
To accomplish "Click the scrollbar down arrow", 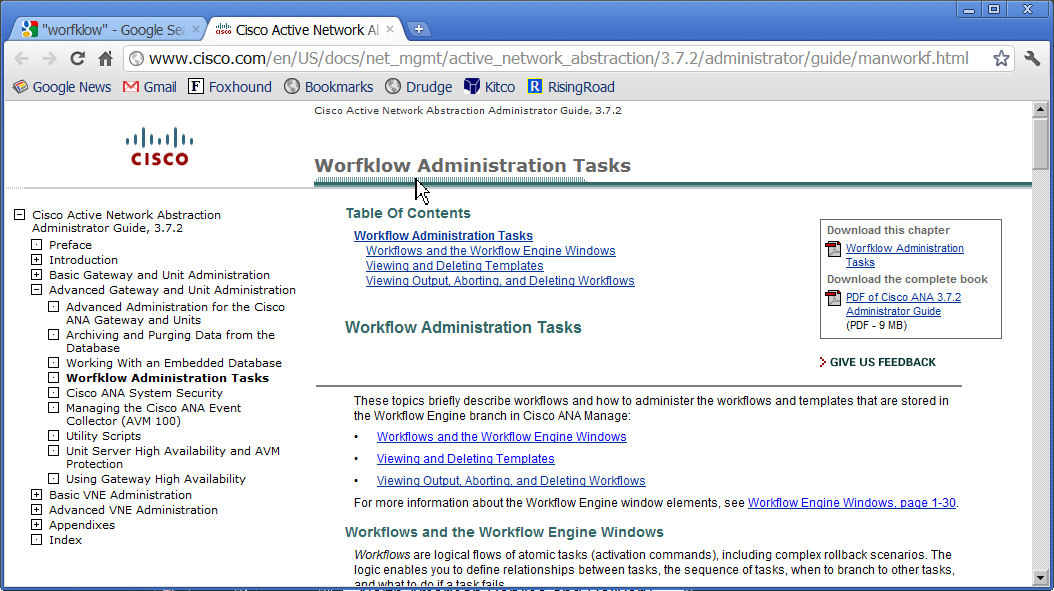I will (x=1040, y=578).
